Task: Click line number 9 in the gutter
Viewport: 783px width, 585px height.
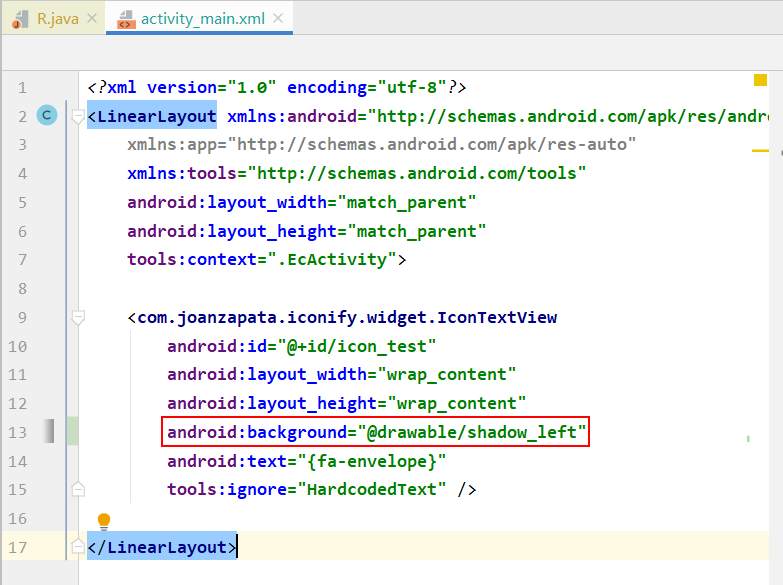Action: (22, 318)
